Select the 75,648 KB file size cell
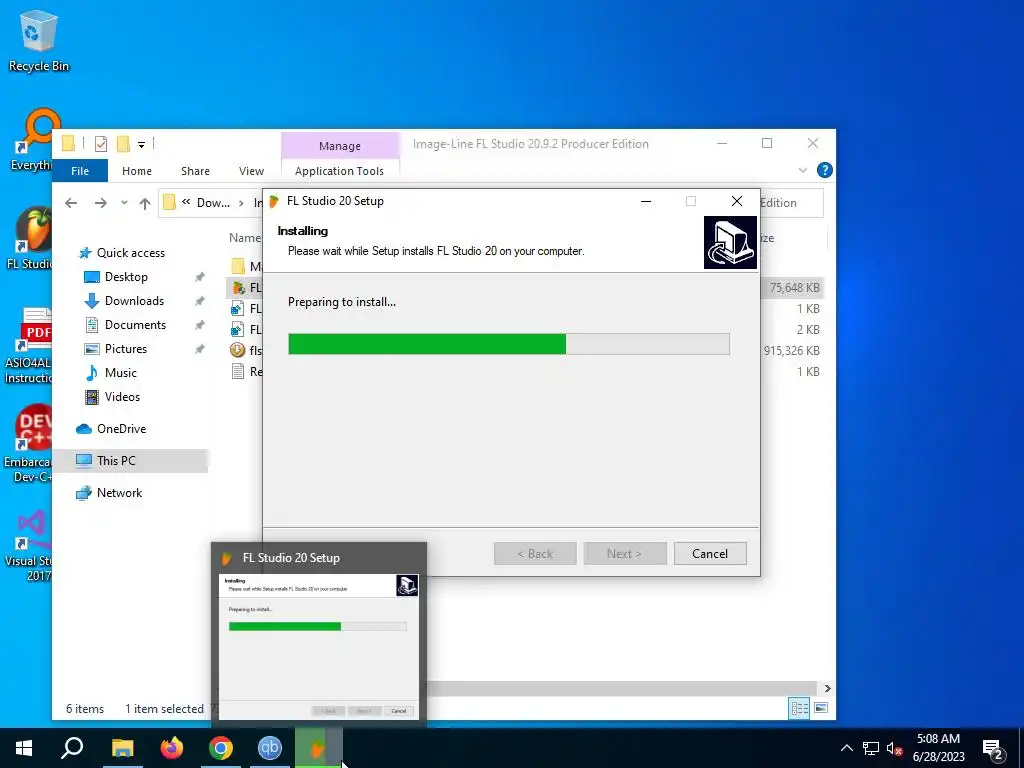Viewport: 1024px width, 768px height. pos(794,288)
